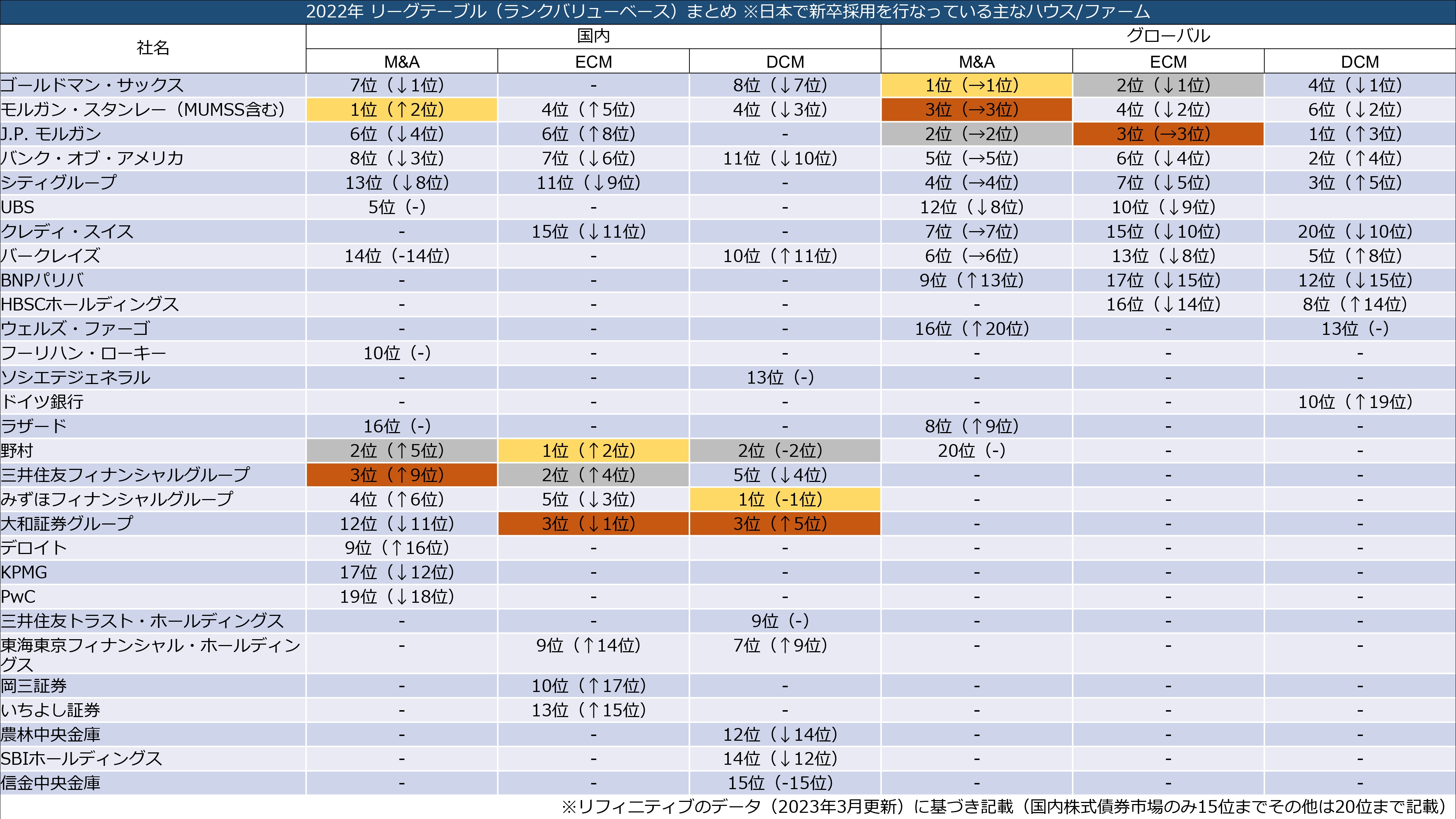1456x819 pixels.
Task: Select the 農林中央金庫 row label
Action: pyautogui.click(x=51, y=735)
